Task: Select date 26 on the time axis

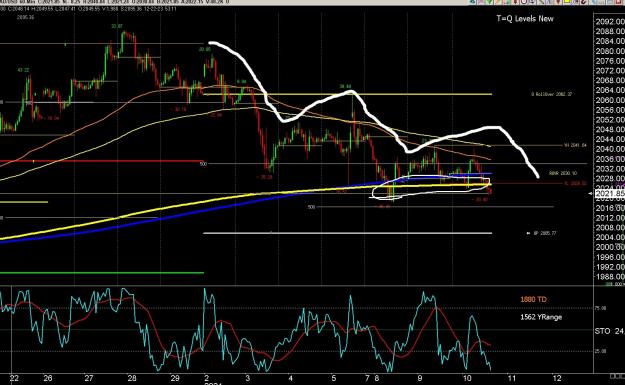Action: (48, 378)
